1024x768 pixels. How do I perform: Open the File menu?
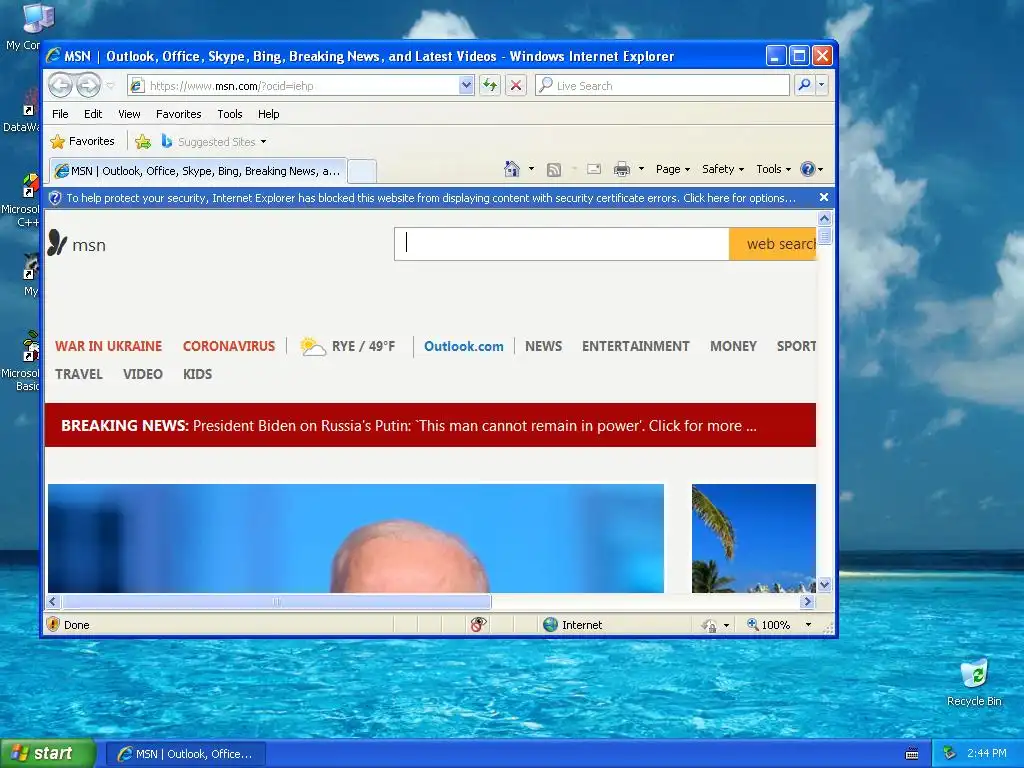(60, 114)
